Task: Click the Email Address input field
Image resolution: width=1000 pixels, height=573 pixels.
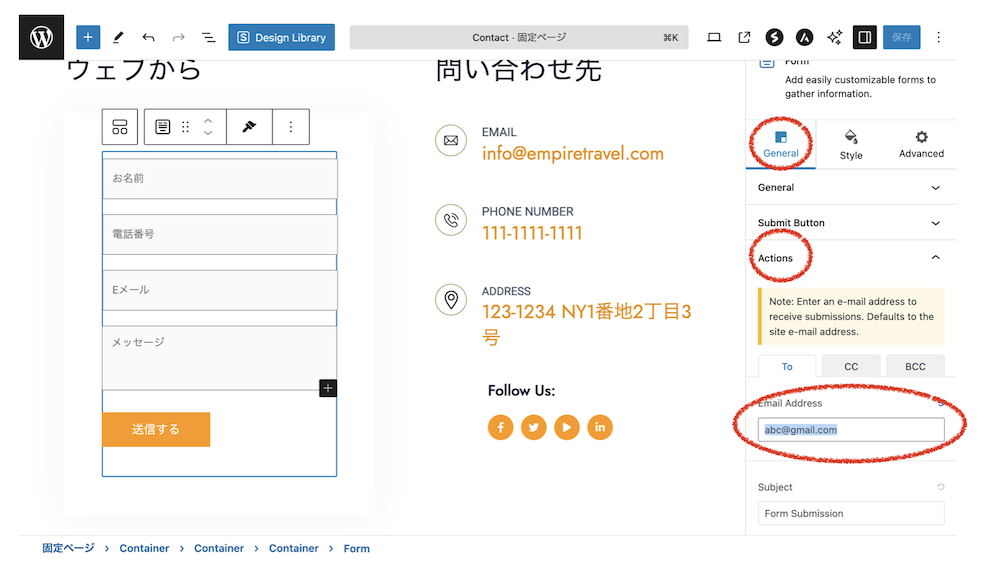Action: point(851,430)
